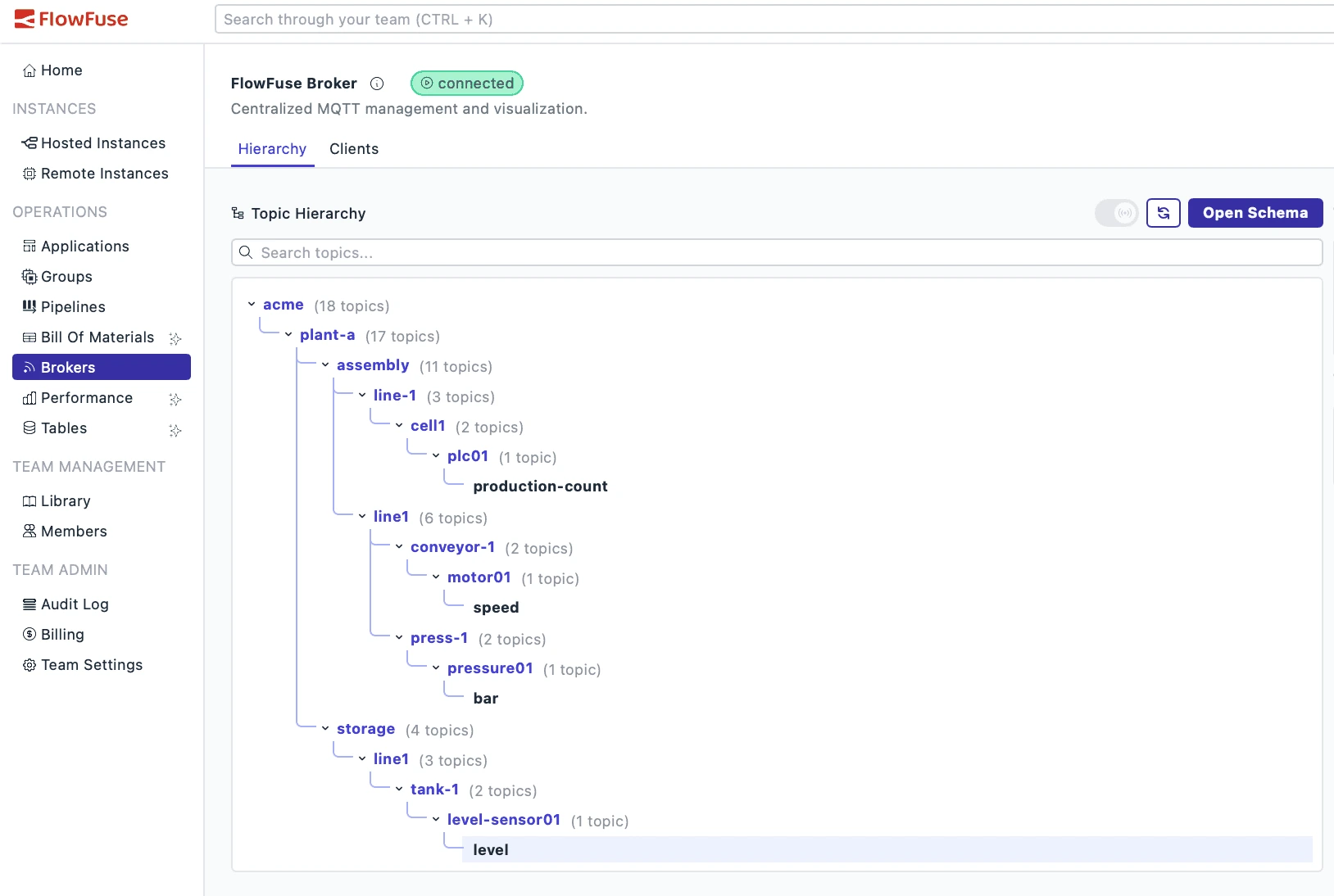Collapse the press-1 chevron
Image resolution: width=1334 pixels, height=896 pixels.
(x=399, y=638)
